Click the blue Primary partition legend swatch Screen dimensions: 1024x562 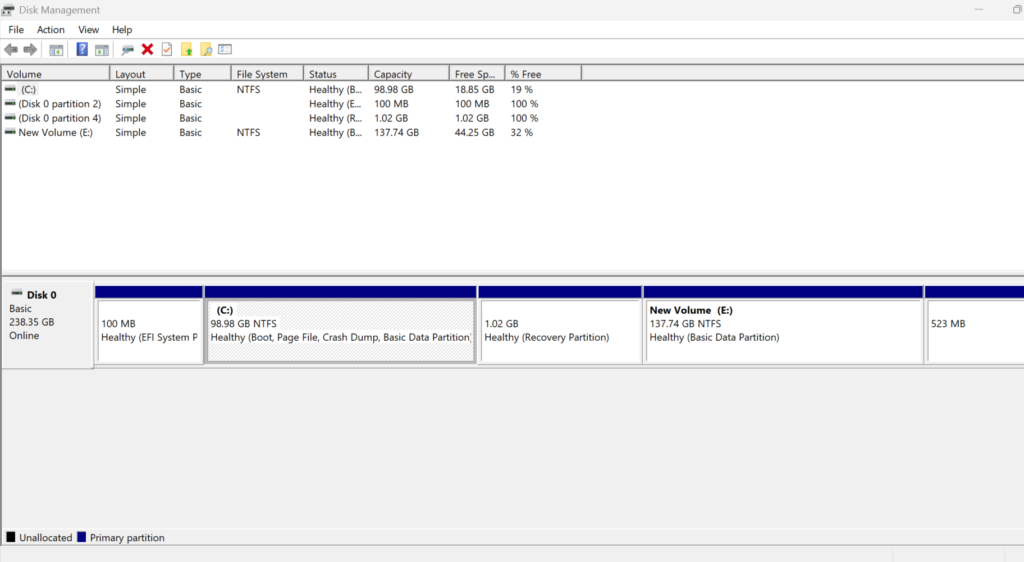(82, 537)
